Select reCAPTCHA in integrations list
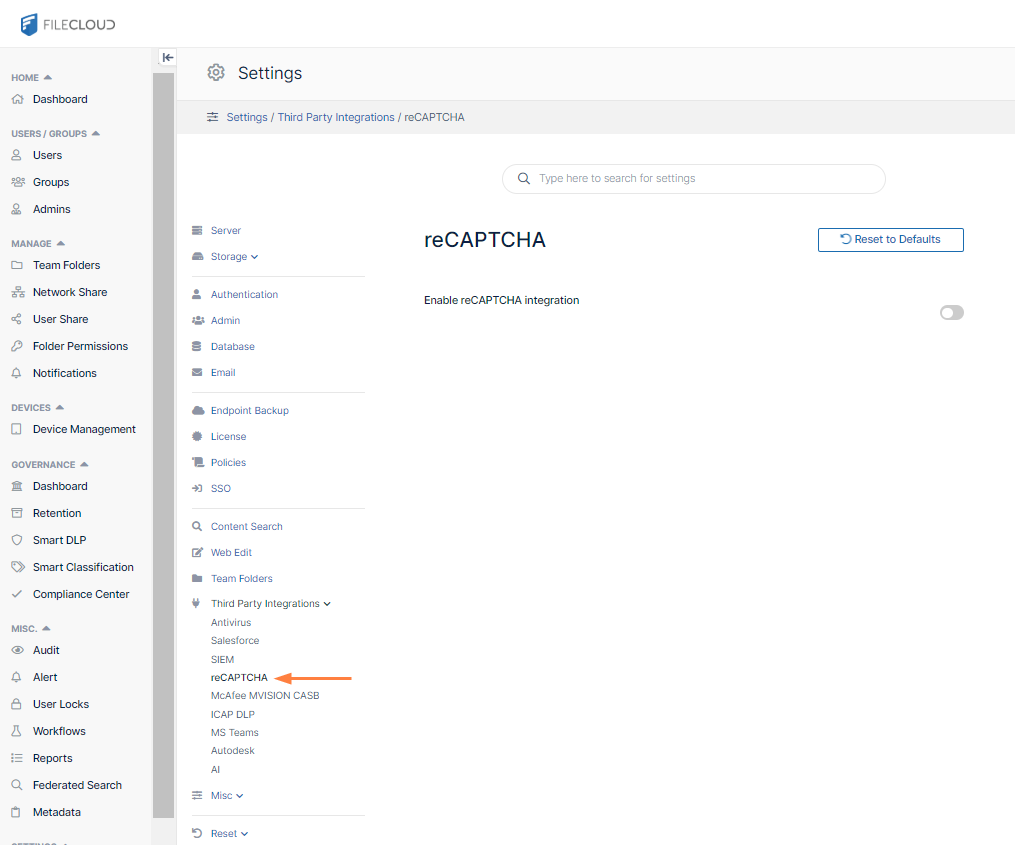The width and height of the screenshot is (1015, 845). click(239, 677)
